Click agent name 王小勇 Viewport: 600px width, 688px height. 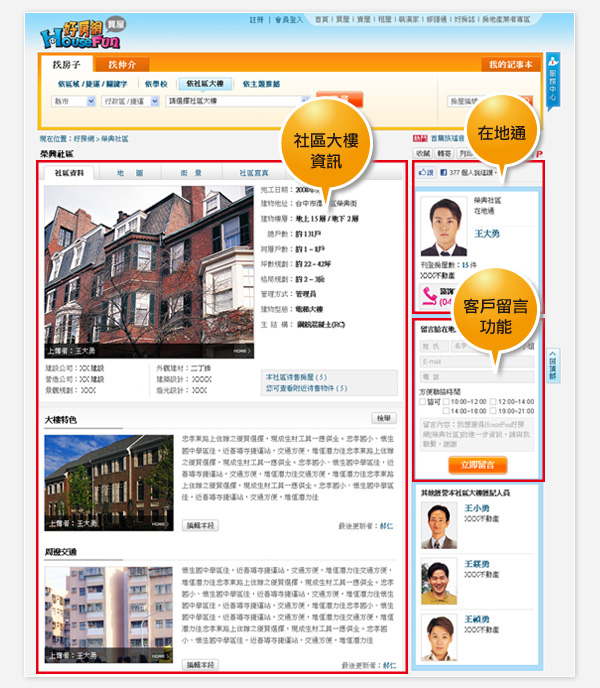[x=477, y=508]
